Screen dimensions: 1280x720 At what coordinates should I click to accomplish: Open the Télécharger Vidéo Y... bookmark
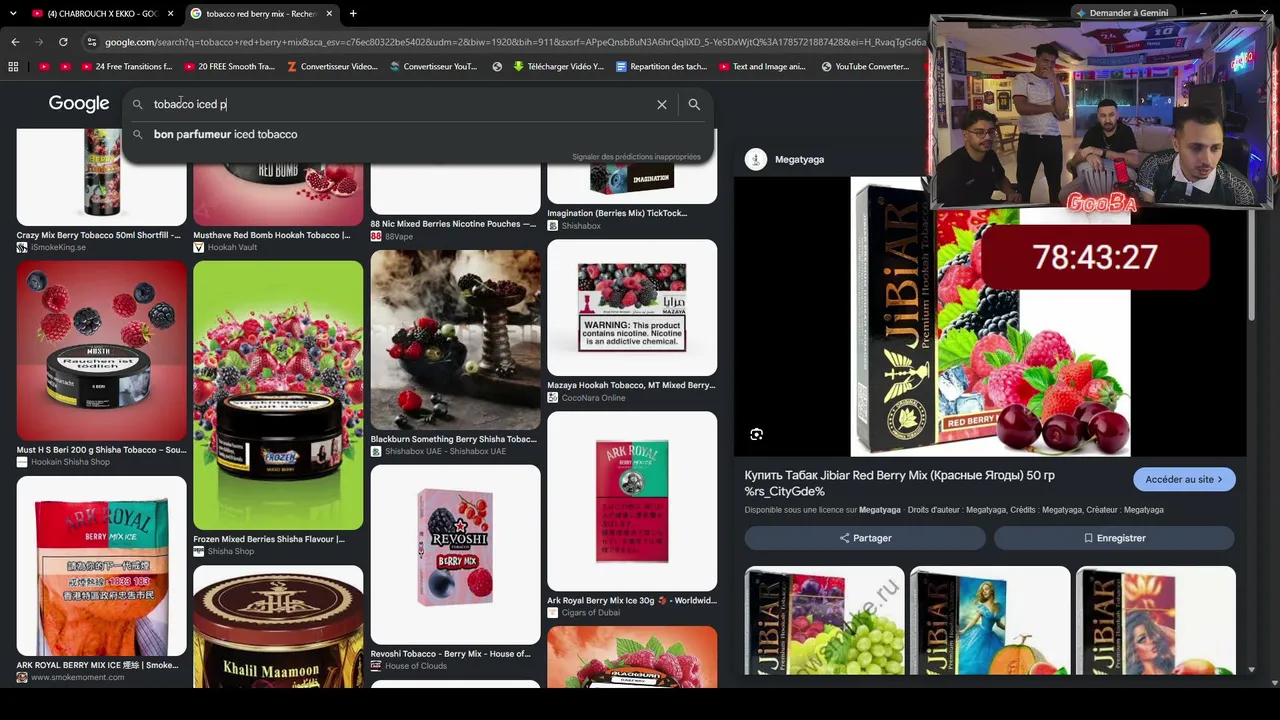pyautogui.click(x=559, y=67)
